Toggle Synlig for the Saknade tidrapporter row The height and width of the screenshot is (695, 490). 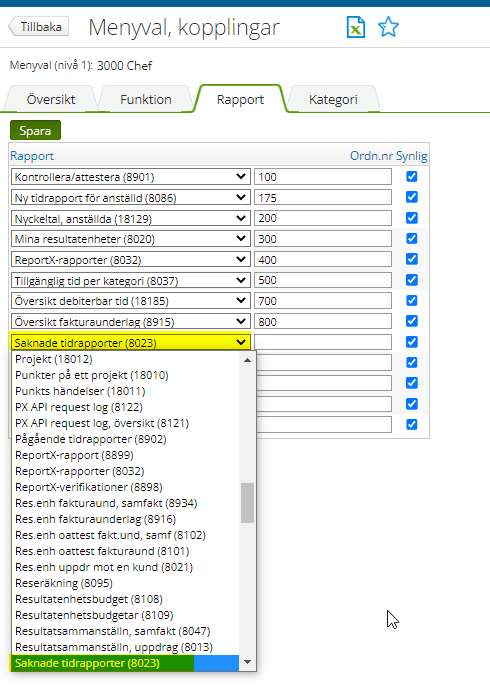[412, 342]
